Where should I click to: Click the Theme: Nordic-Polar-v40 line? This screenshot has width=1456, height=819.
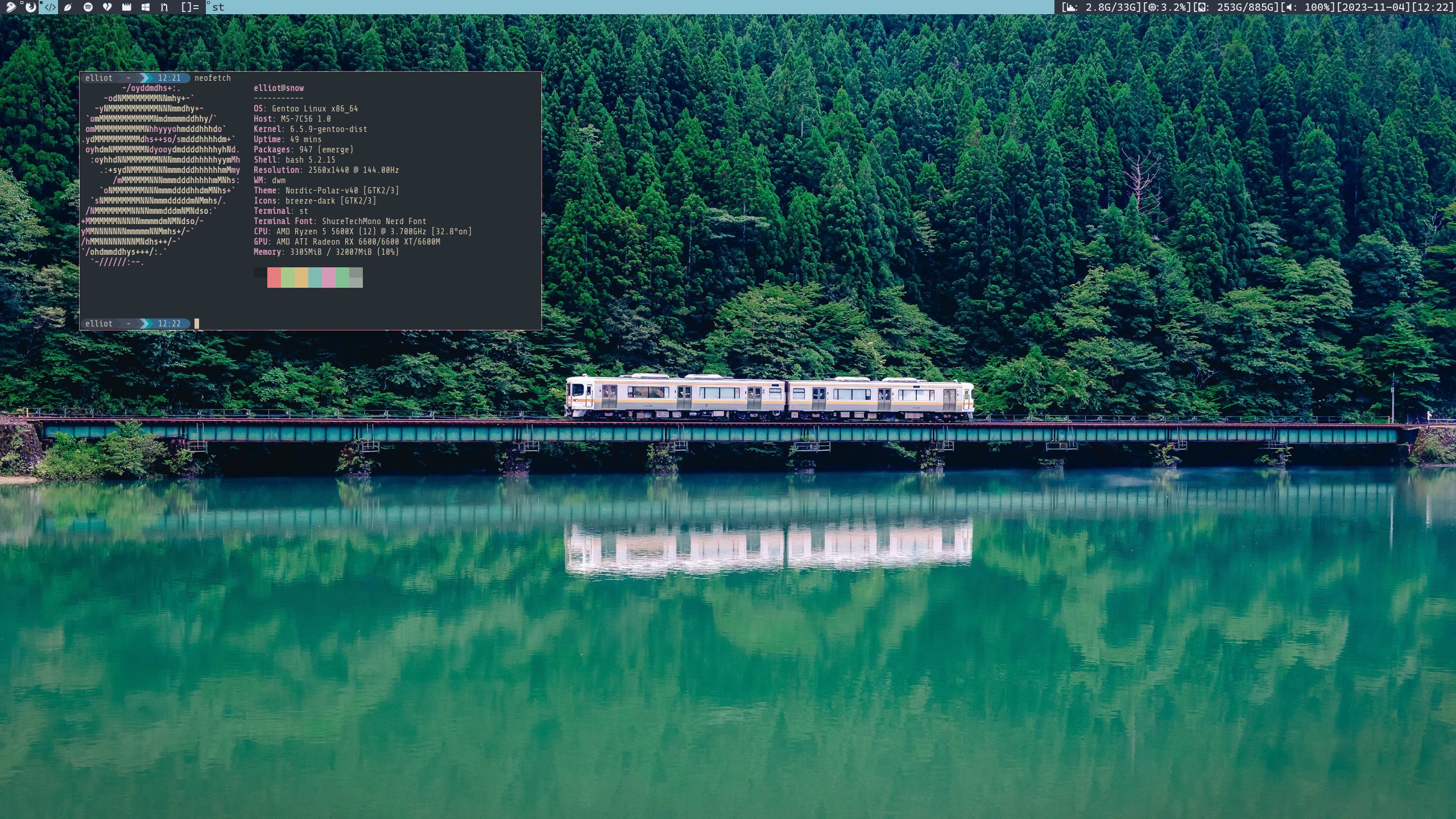tap(326, 191)
